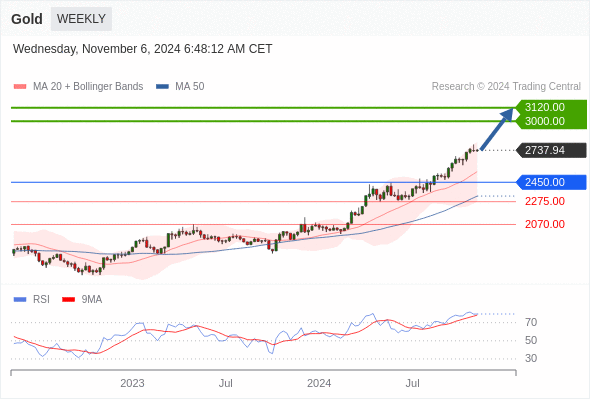The width and height of the screenshot is (590, 400).
Task: Click the blue upward trend arrow
Action: pyautogui.click(x=497, y=129)
